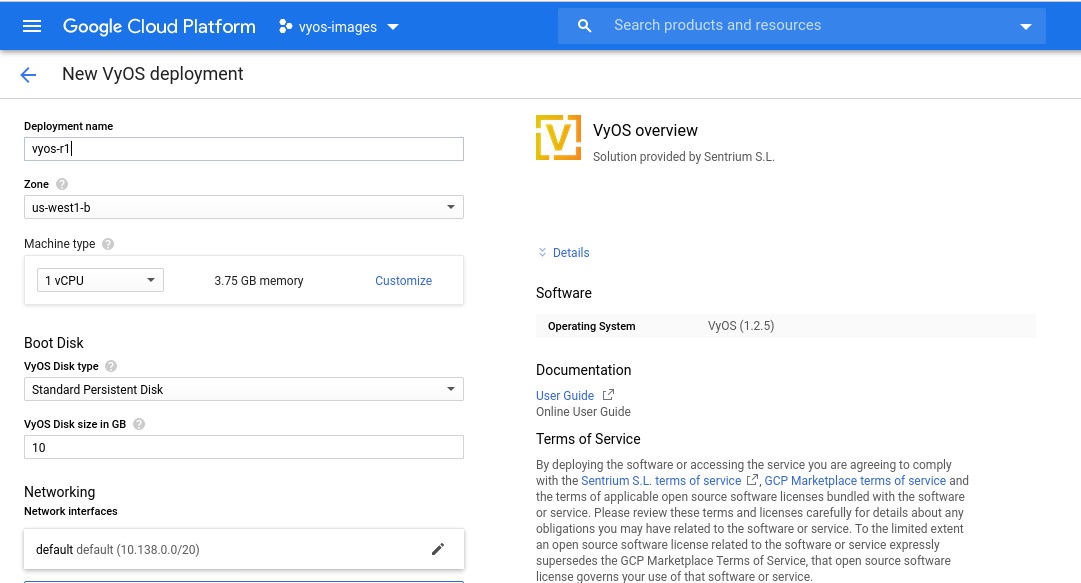The width and height of the screenshot is (1081, 583).
Task: Click the Deployment name input field
Action: (243, 149)
